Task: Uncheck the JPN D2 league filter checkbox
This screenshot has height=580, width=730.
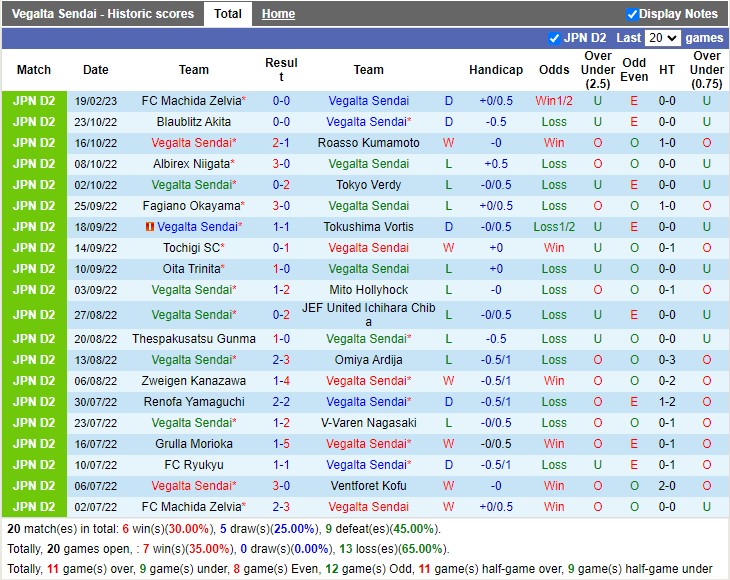Action: (554, 38)
